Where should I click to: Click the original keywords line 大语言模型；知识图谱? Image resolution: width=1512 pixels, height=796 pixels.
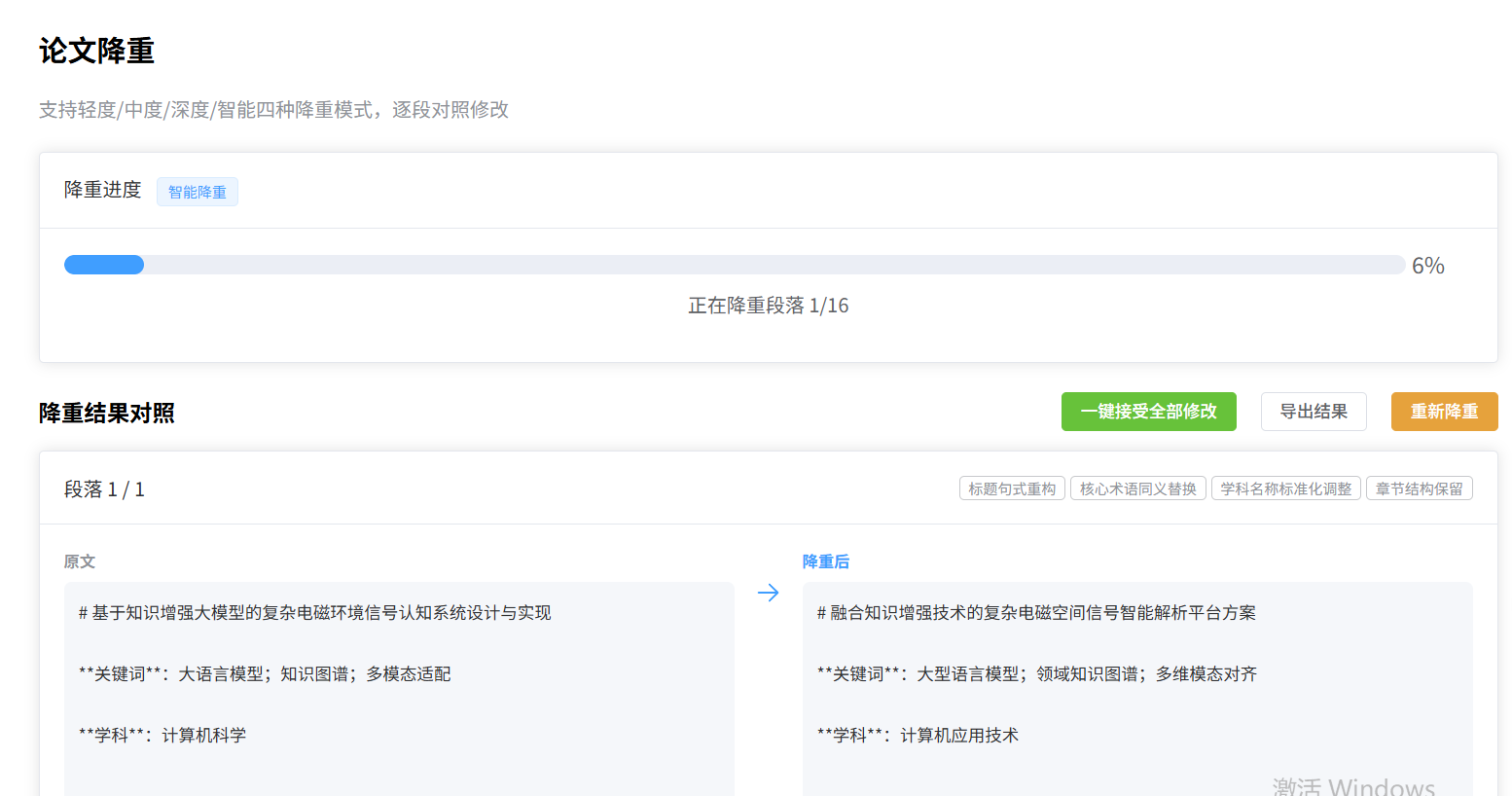[265, 674]
